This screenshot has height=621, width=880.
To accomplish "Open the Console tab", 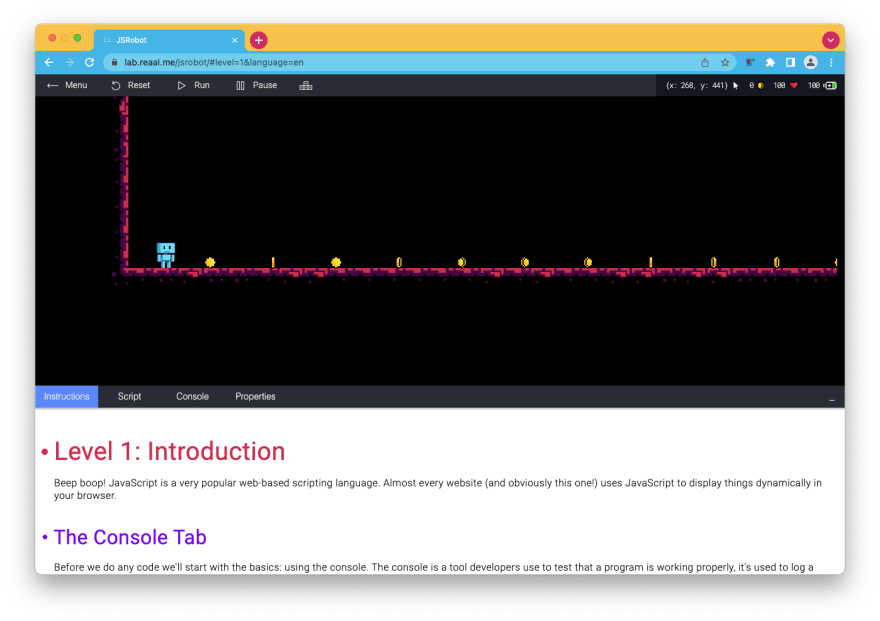I will 192,396.
